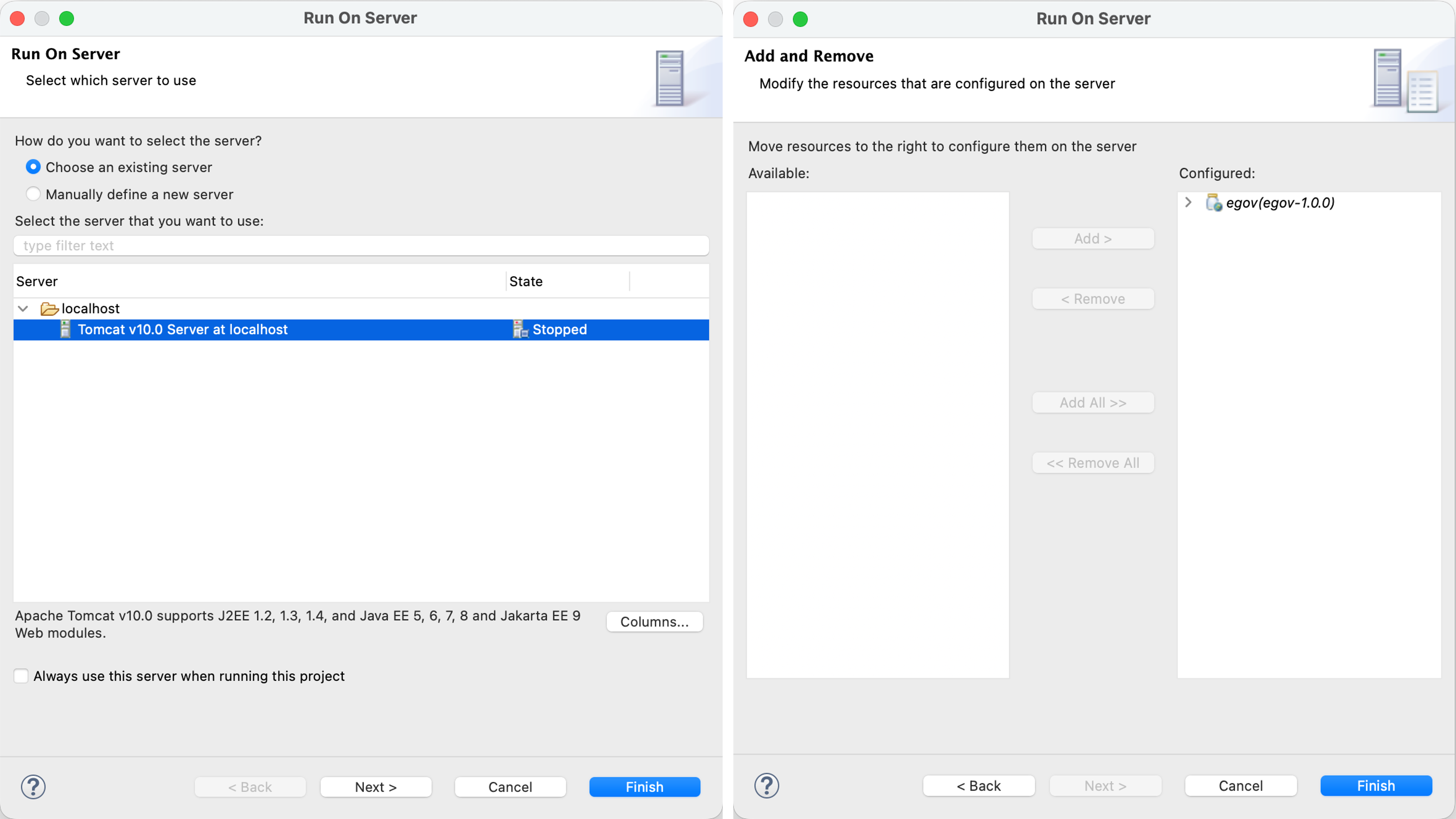Screen dimensions: 1456x819
Task: Select Choose an existing server option
Action: click(33, 167)
